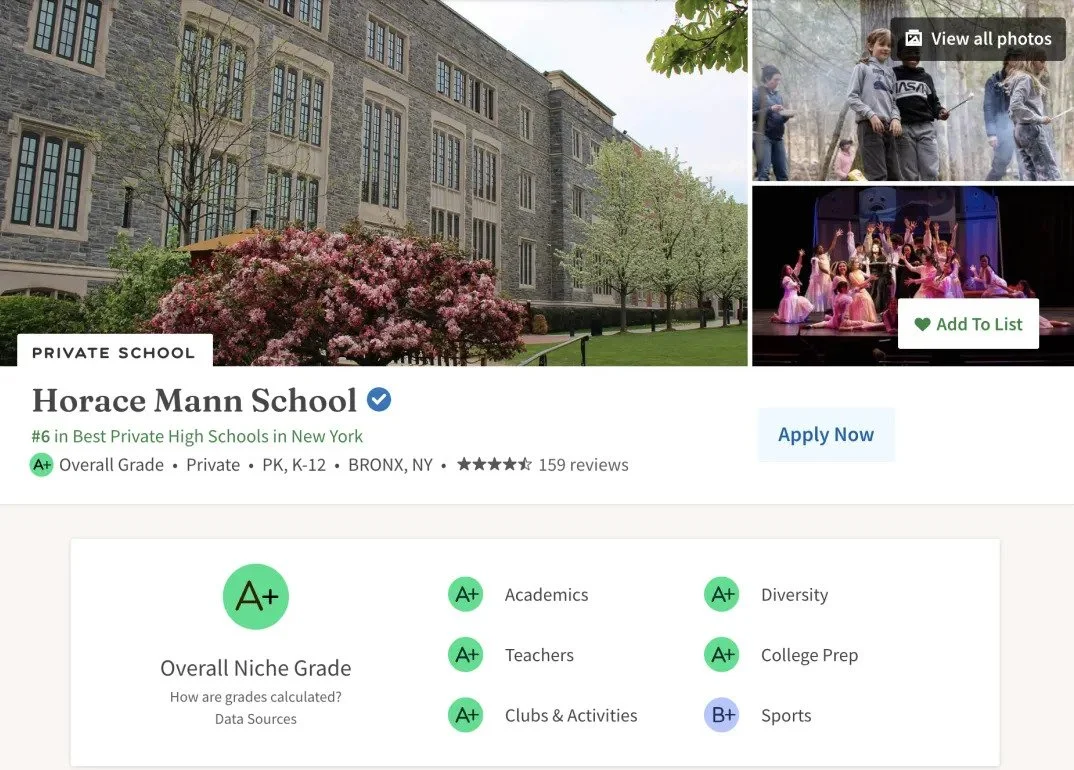Viewport: 1074px width, 770px height.
Task: Open the stage performance photo
Action: click(x=913, y=276)
